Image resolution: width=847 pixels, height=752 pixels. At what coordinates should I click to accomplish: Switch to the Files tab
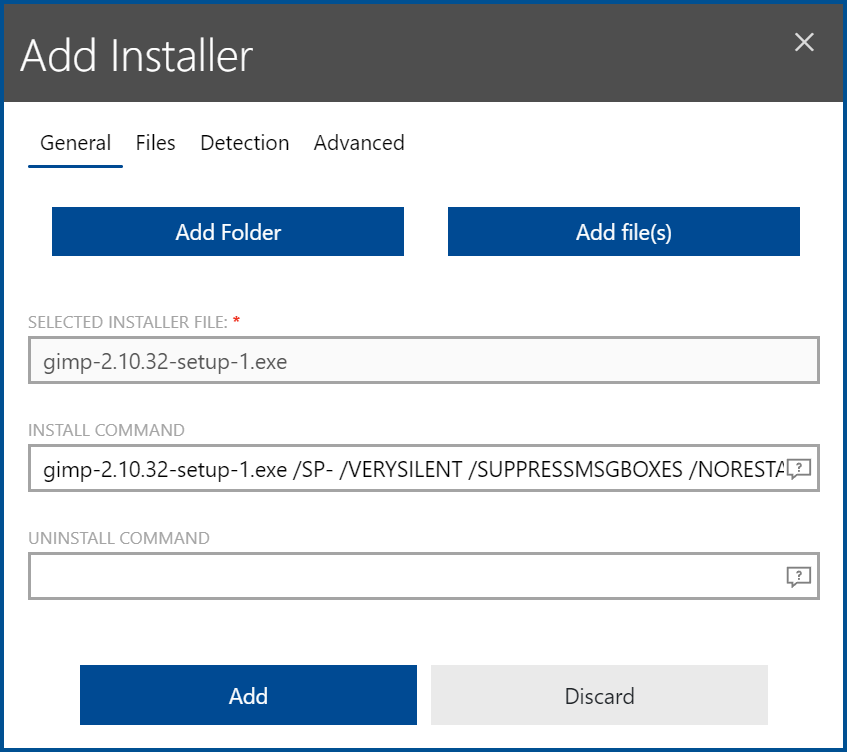click(x=156, y=143)
